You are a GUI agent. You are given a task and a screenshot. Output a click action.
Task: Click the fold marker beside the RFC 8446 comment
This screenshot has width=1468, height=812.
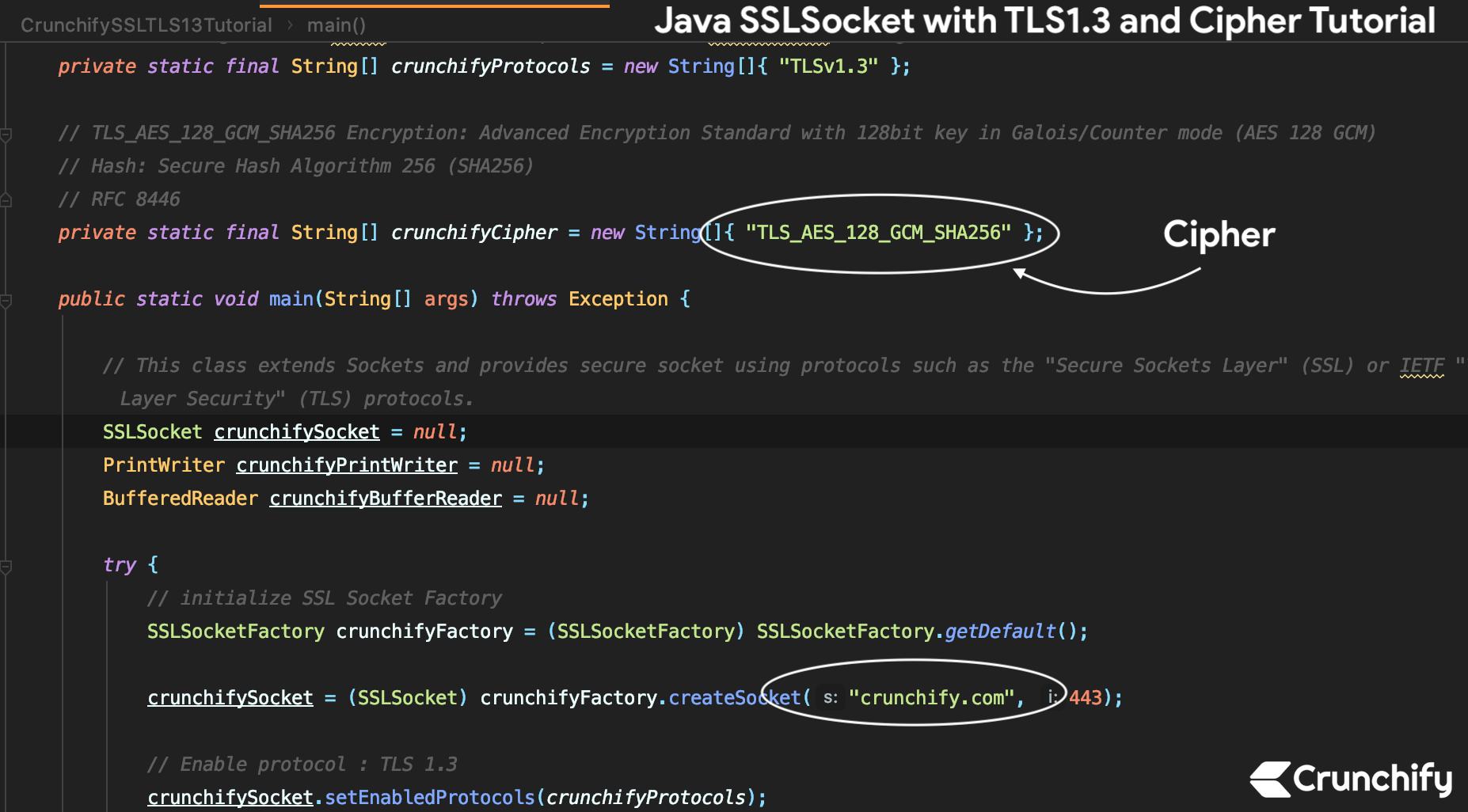pos(6,200)
